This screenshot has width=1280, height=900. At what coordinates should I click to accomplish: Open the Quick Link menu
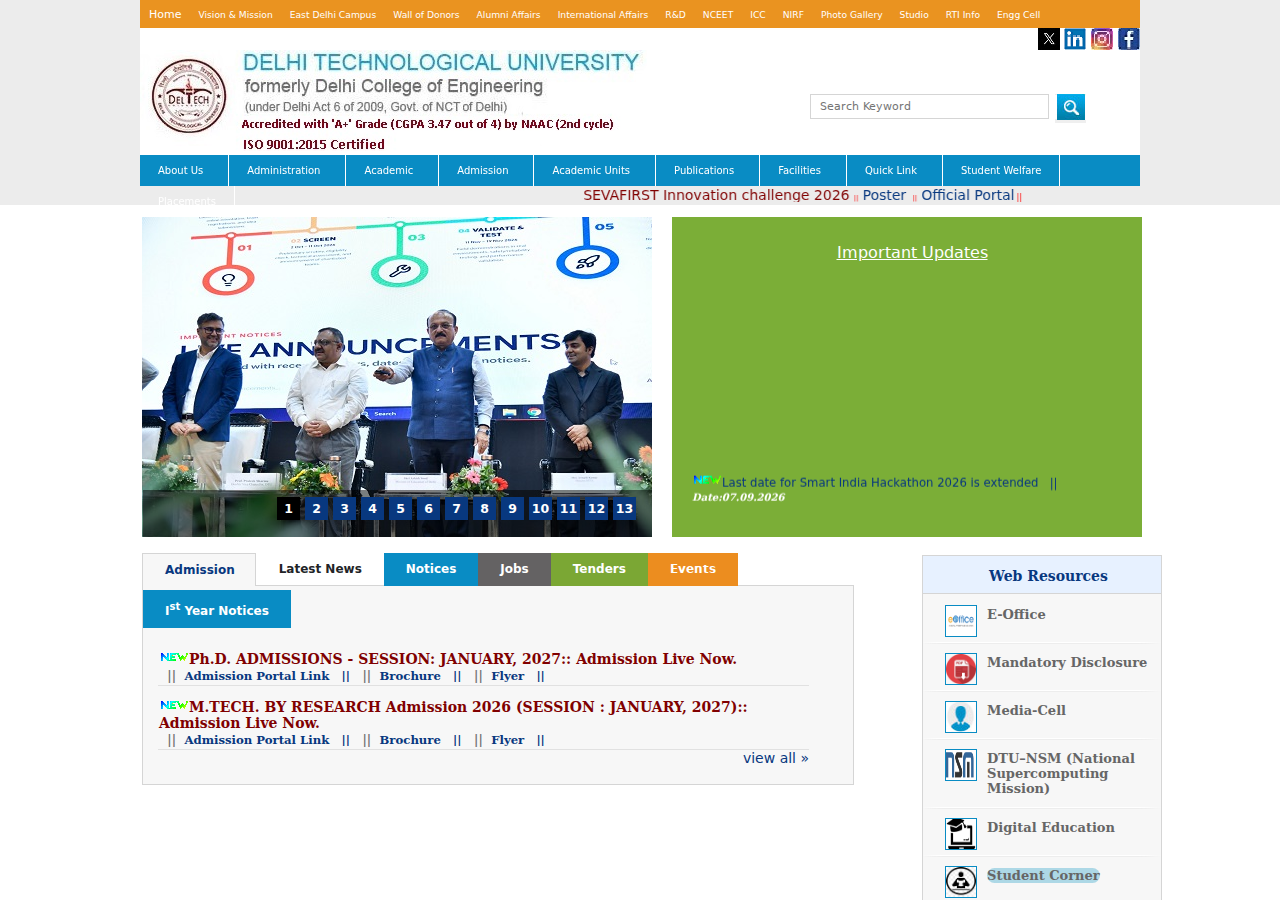[x=894, y=171]
